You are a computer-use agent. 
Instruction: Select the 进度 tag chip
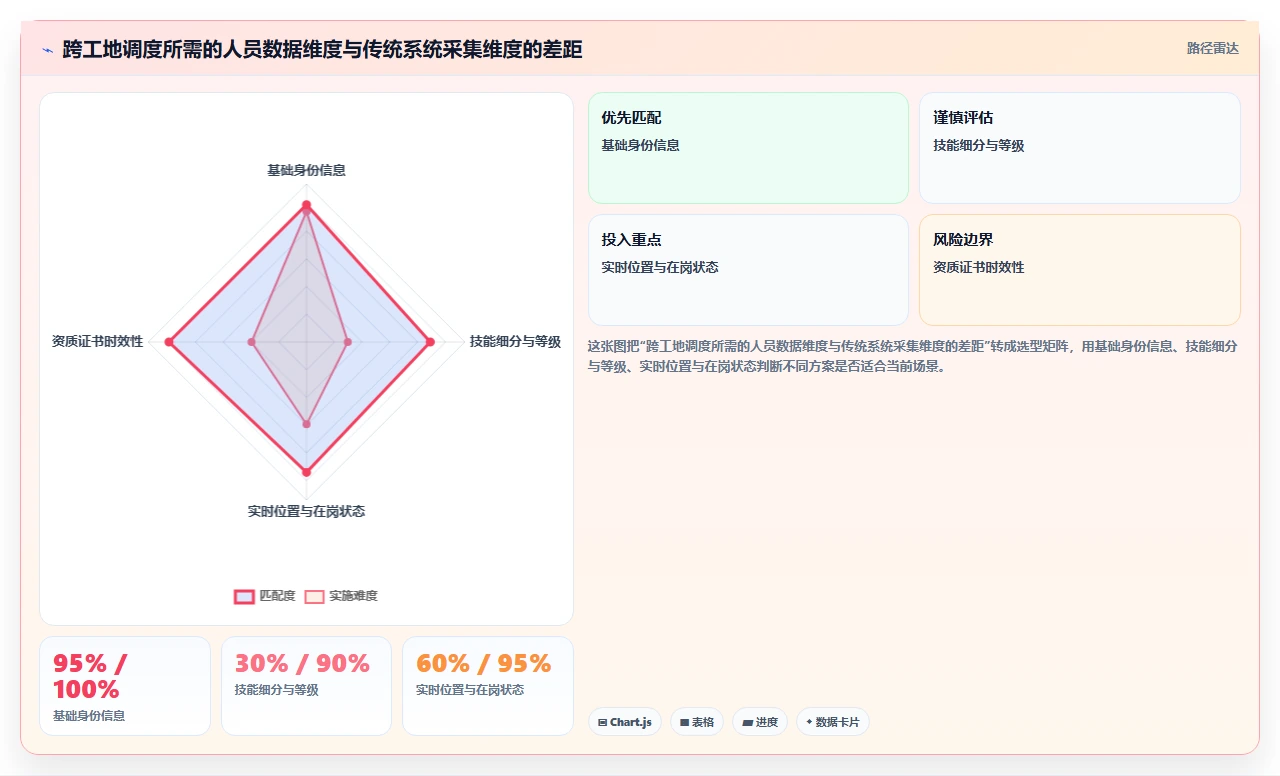(760, 722)
